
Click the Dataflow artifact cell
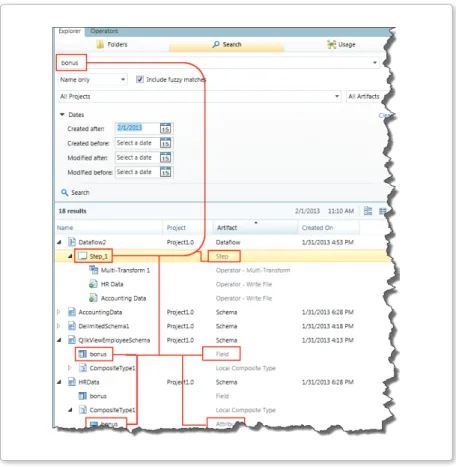tap(228, 242)
